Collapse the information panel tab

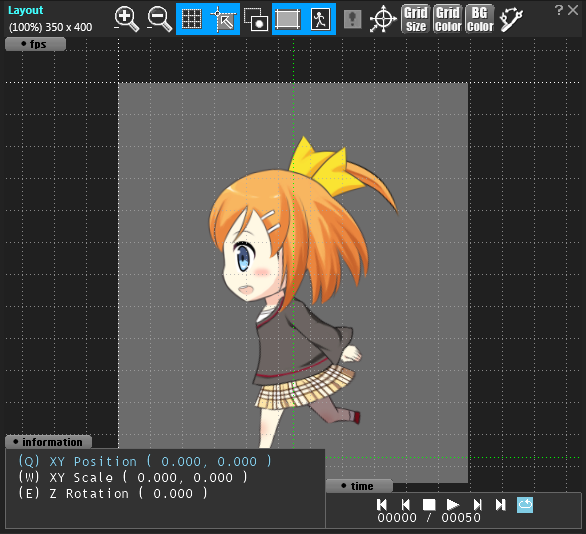[x=49, y=442]
